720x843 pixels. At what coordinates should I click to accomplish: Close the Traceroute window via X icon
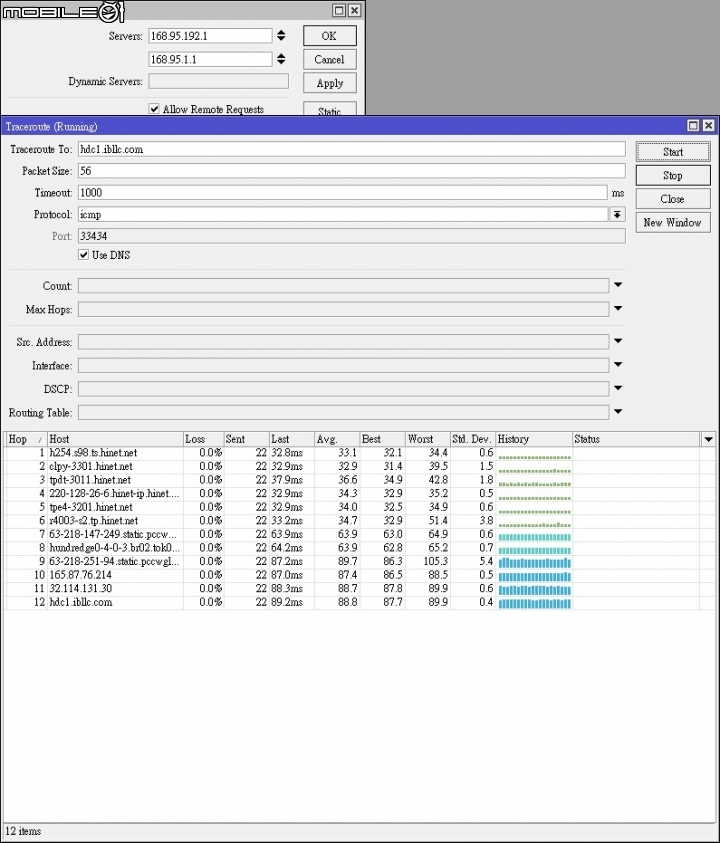tap(709, 126)
